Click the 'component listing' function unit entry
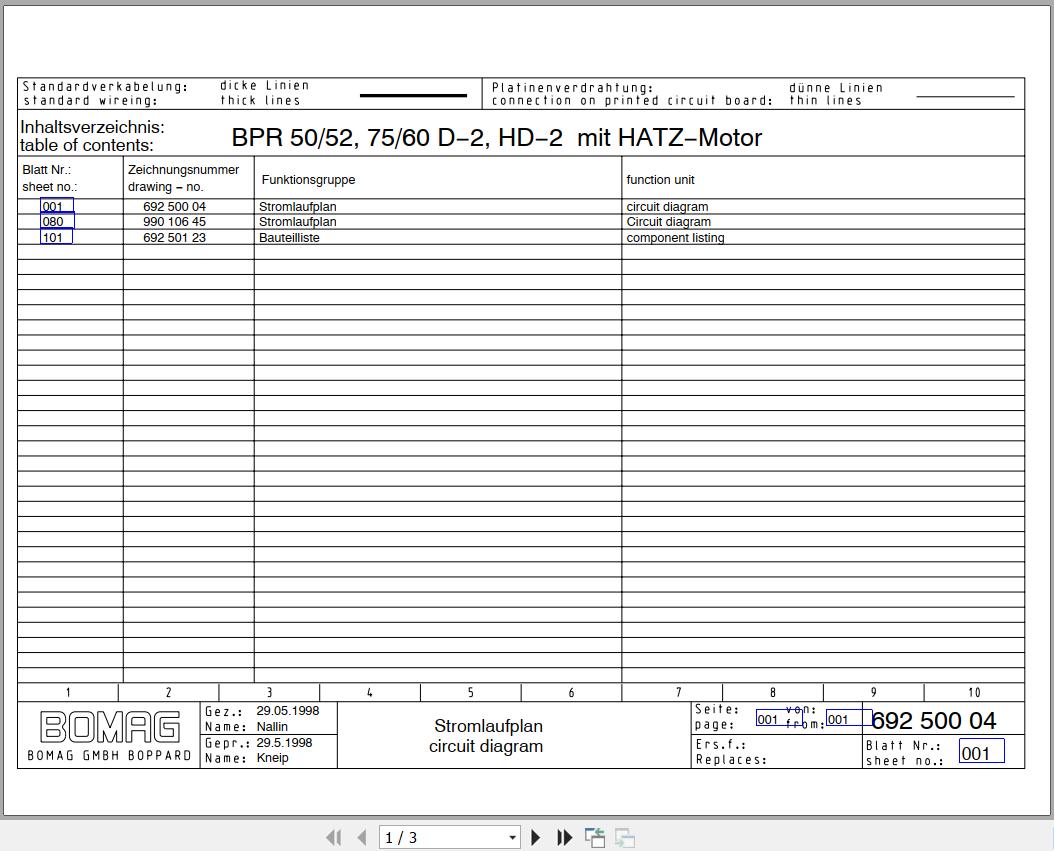Viewport: 1054px width, 851px height. (675, 238)
